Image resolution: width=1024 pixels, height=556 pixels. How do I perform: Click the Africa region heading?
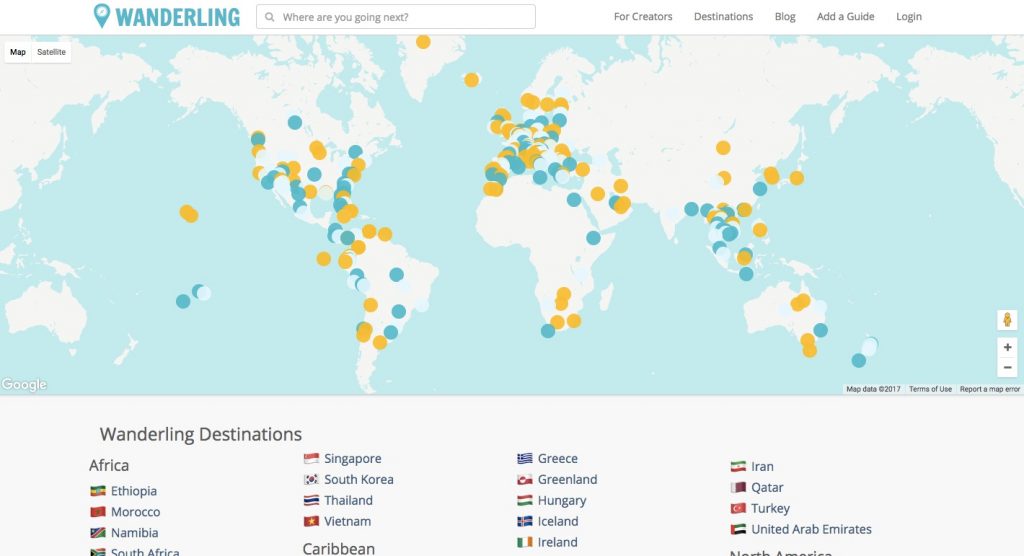click(109, 465)
